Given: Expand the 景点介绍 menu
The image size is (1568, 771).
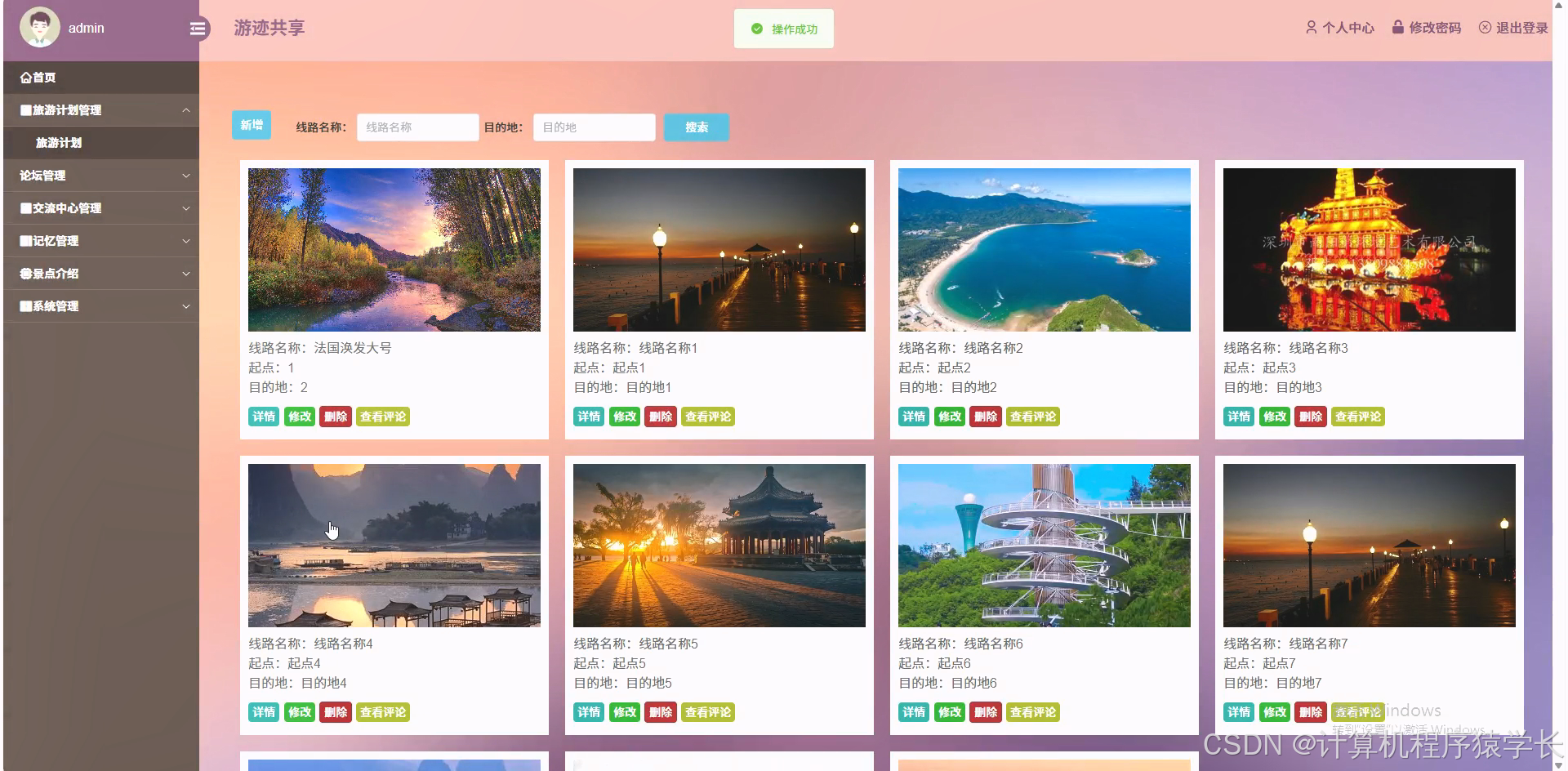Looking at the screenshot, I should click(101, 274).
